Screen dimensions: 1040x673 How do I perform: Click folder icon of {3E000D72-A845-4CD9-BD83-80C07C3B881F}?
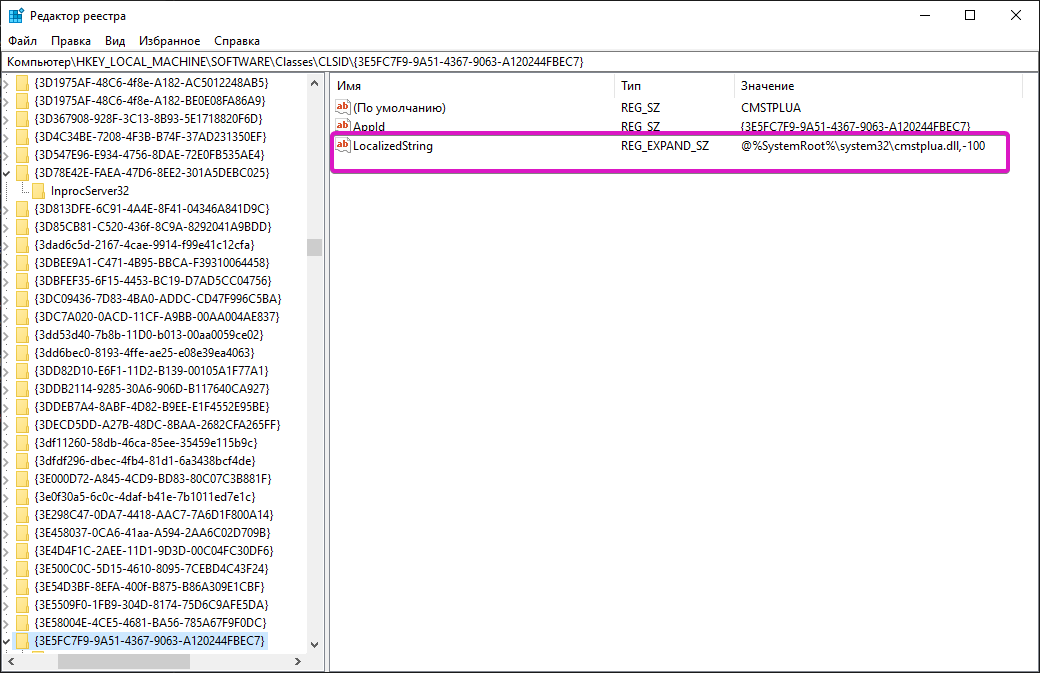(x=23, y=479)
